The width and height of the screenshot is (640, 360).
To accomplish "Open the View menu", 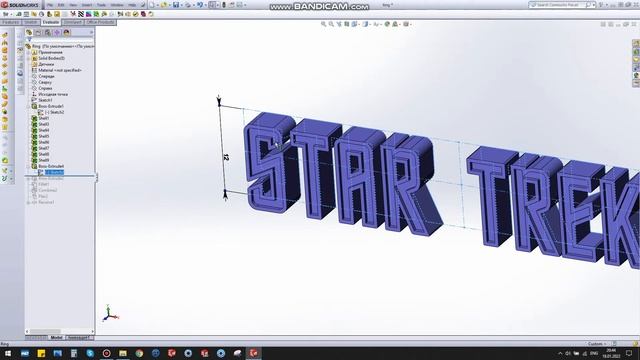I will [73, 5].
